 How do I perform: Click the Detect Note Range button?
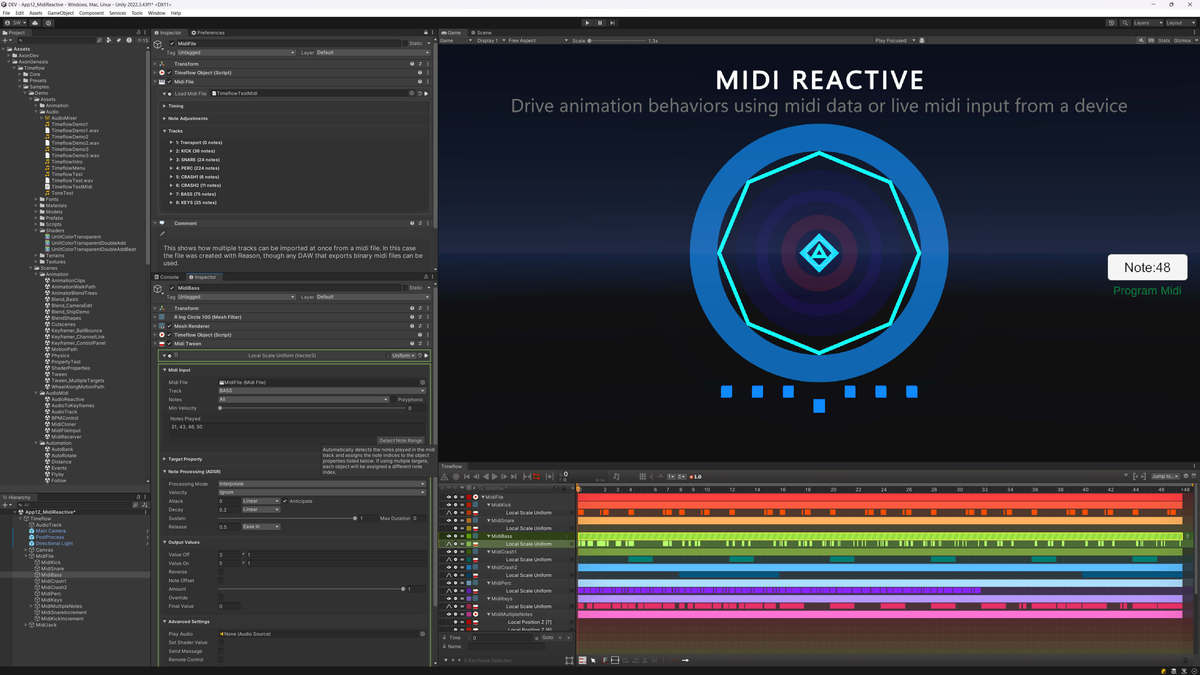[x=401, y=440]
